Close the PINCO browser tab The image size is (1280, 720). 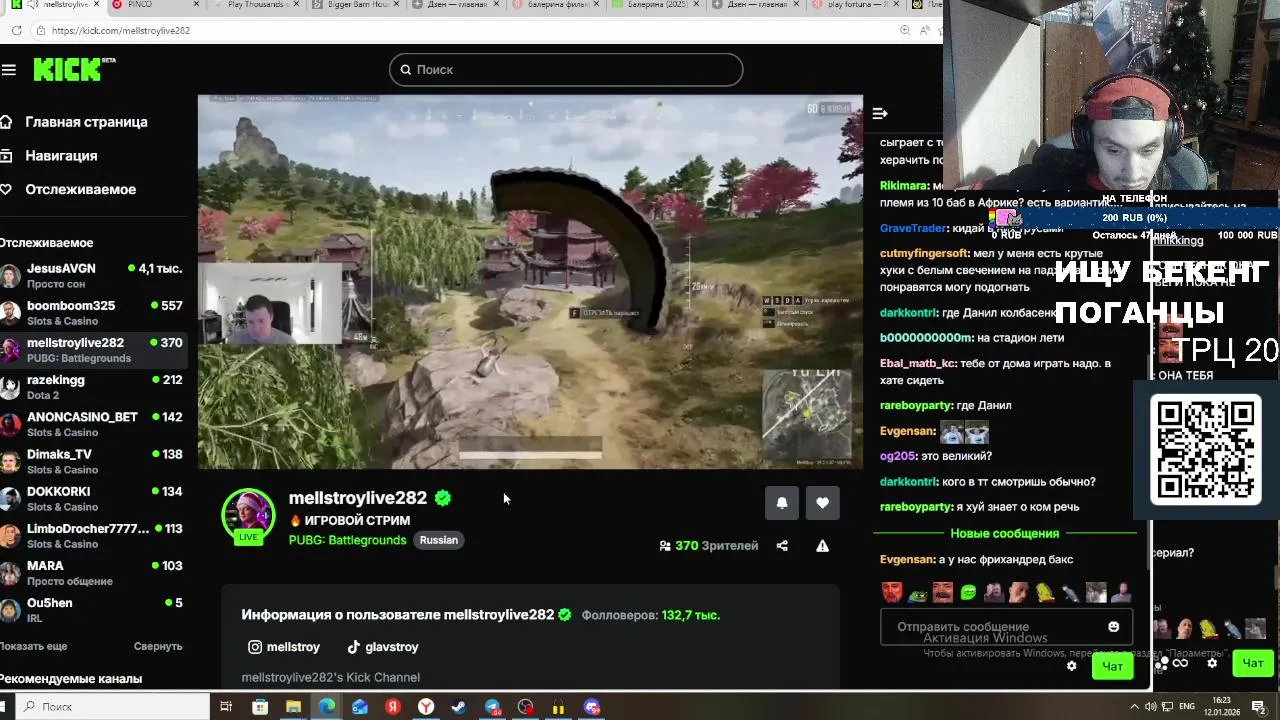(195, 5)
